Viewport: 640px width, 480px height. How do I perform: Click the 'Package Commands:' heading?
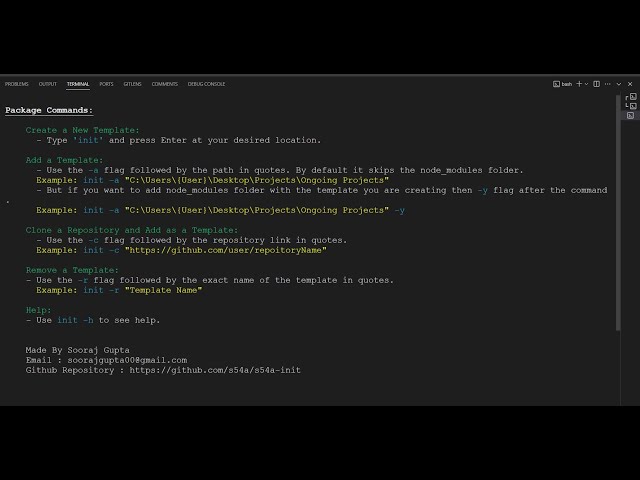coord(49,110)
